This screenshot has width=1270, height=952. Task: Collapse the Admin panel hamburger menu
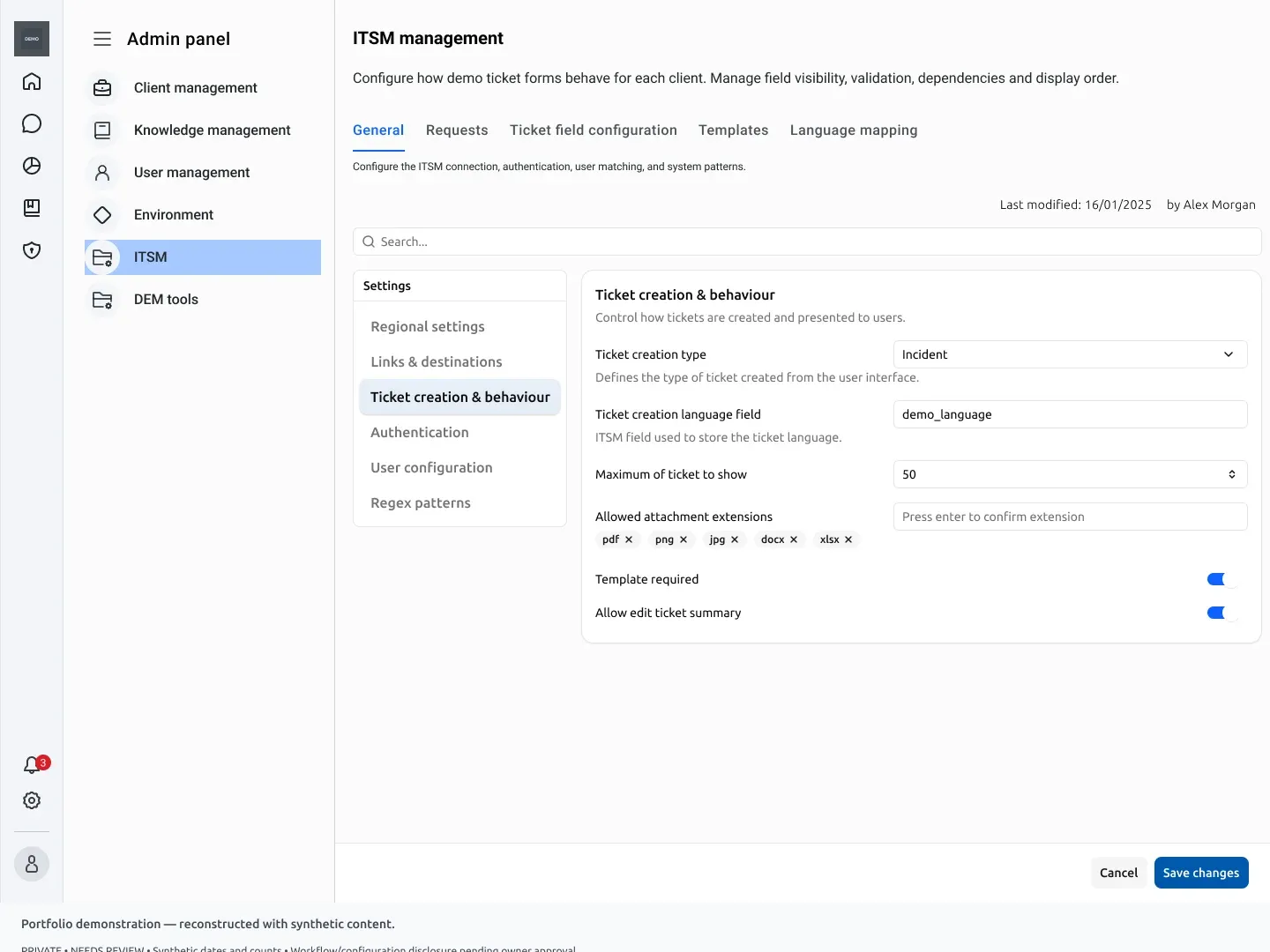pos(102,39)
